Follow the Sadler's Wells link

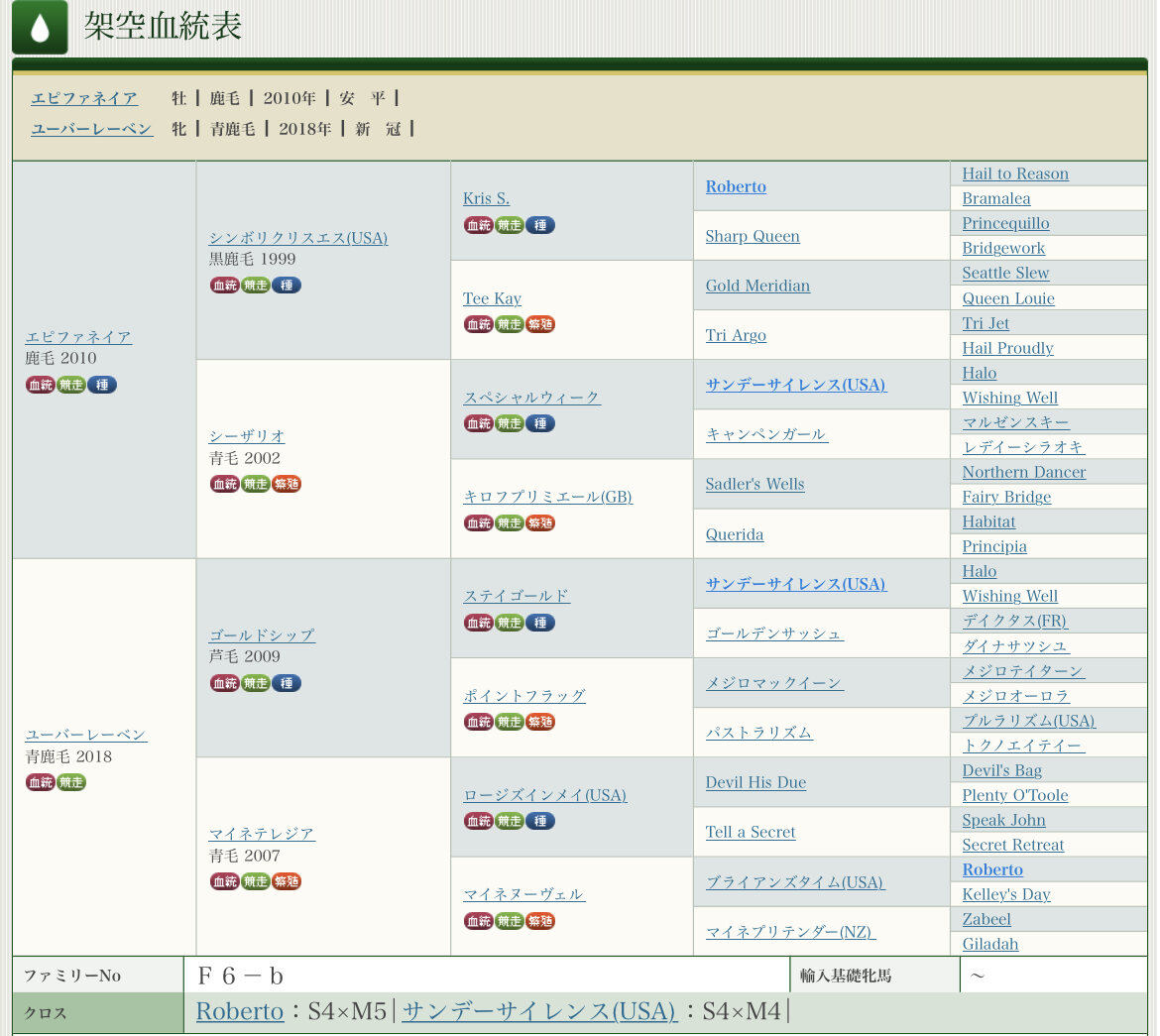pyautogui.click(x=754, y=484)
